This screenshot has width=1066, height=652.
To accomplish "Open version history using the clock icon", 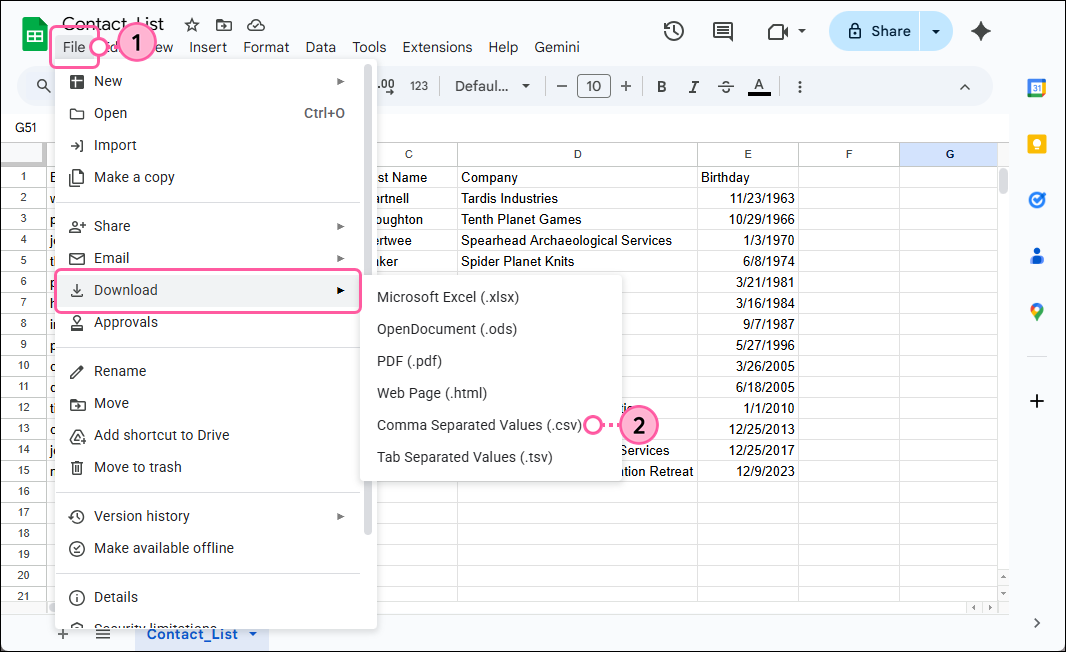I will click(673, 31).
